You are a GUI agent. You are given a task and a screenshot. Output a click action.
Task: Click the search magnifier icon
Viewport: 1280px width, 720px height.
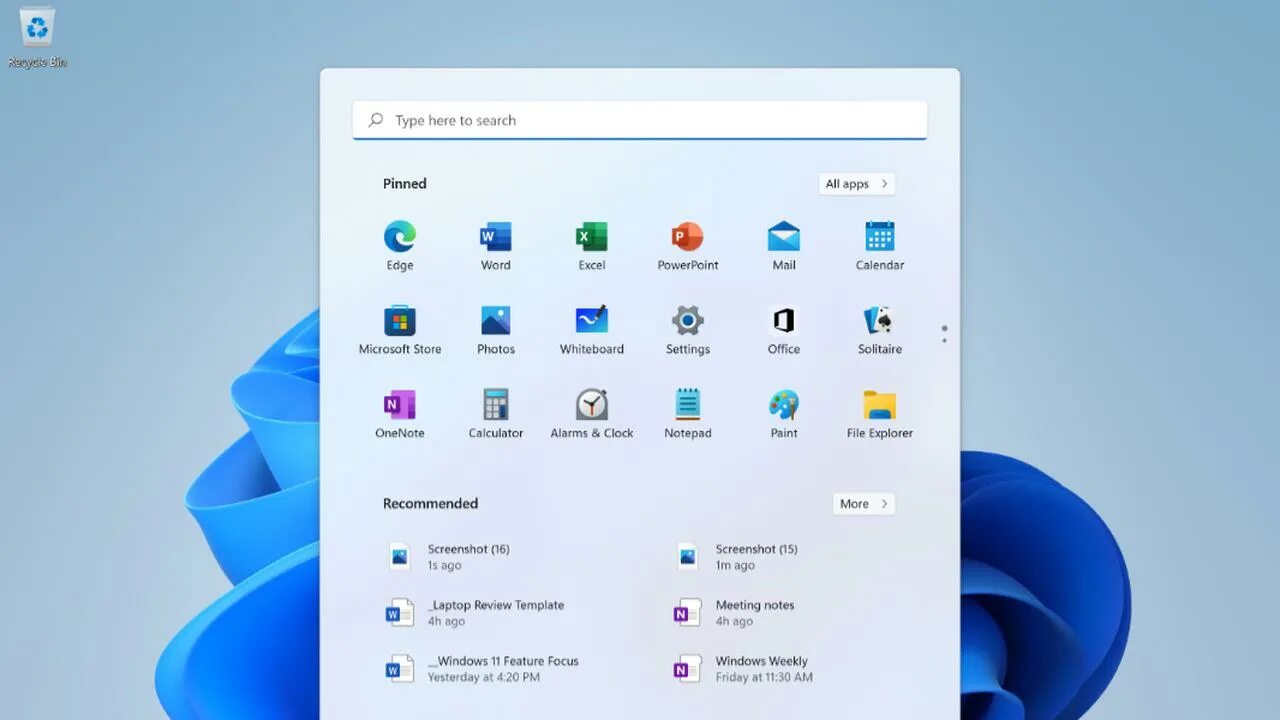tap(376, 120)
